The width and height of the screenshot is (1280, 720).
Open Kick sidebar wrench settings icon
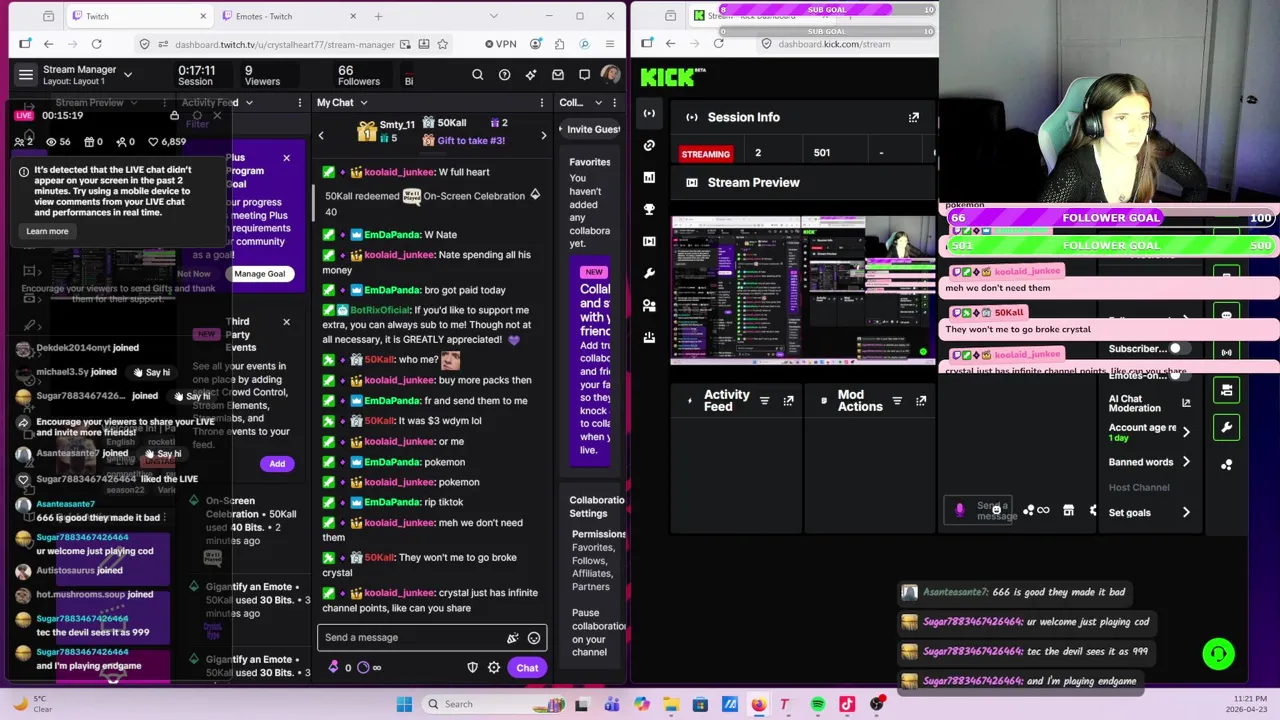coord(649,273)
